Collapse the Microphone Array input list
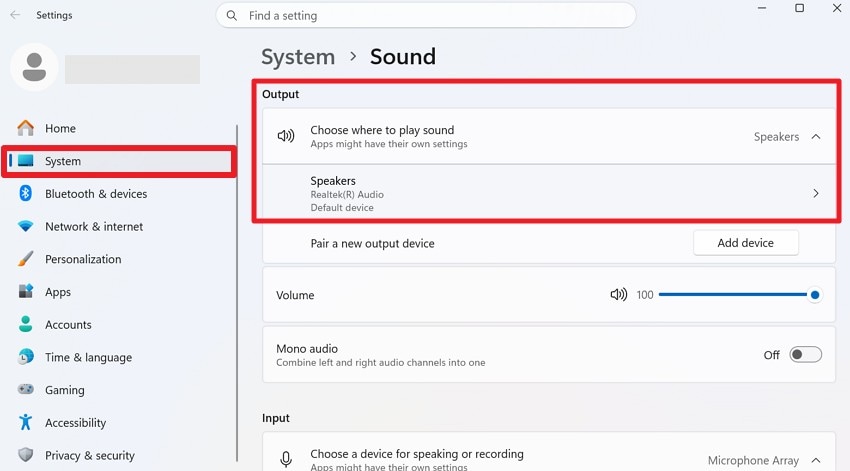The width and height of the screenshot is (850, 471). point(816,460)
